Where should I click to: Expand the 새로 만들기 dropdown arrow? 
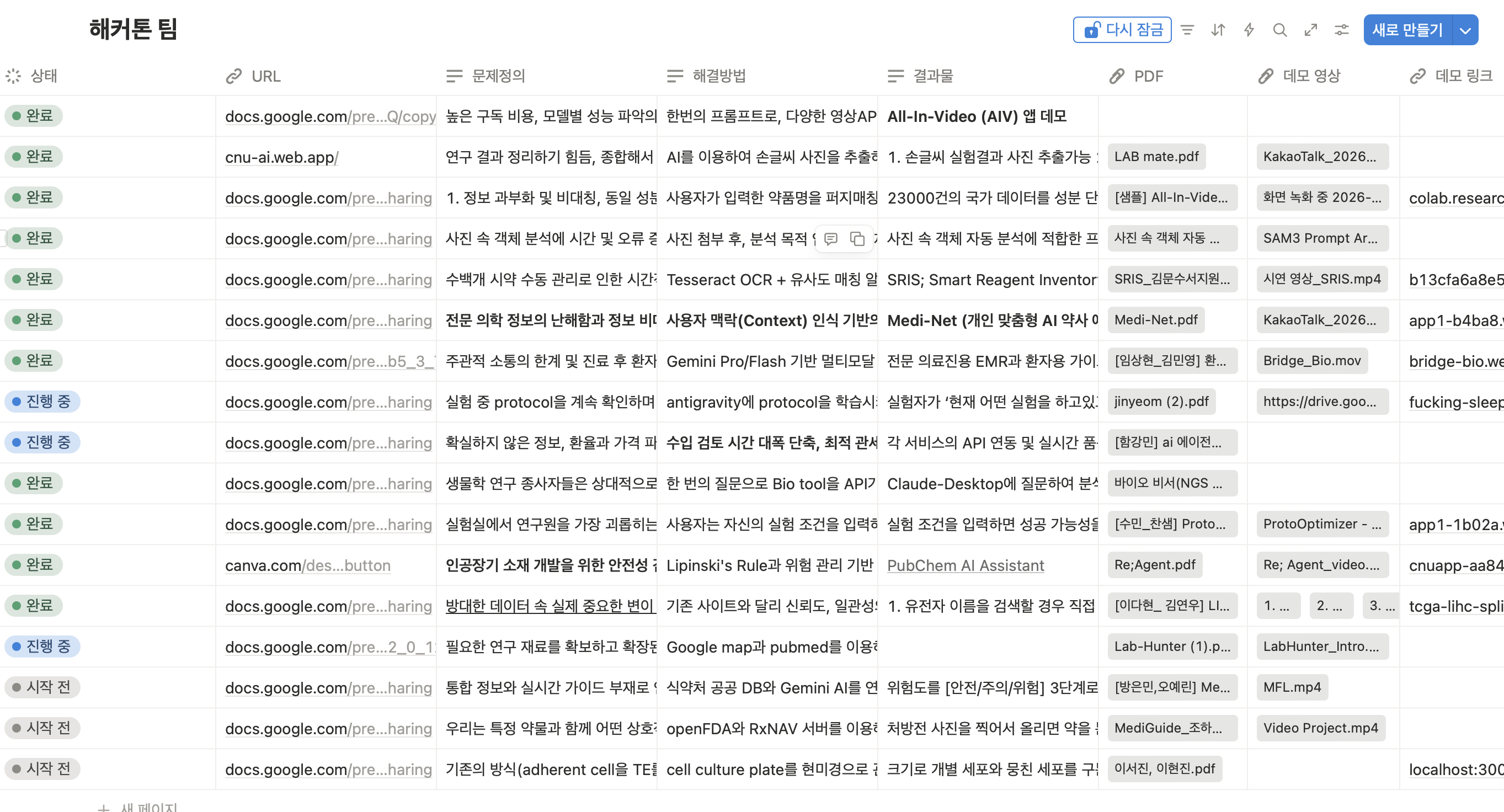point(1465,30)
